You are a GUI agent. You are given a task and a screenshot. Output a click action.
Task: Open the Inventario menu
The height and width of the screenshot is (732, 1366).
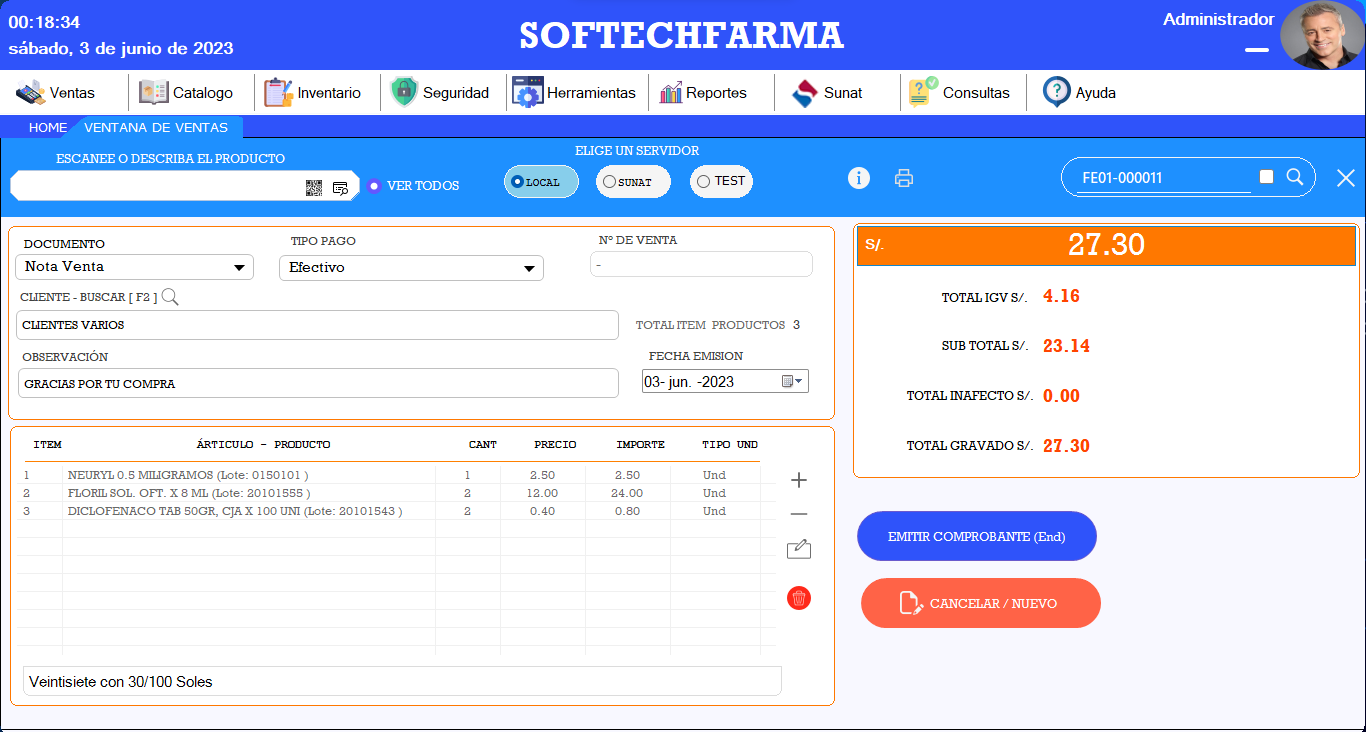click(313, 93)
